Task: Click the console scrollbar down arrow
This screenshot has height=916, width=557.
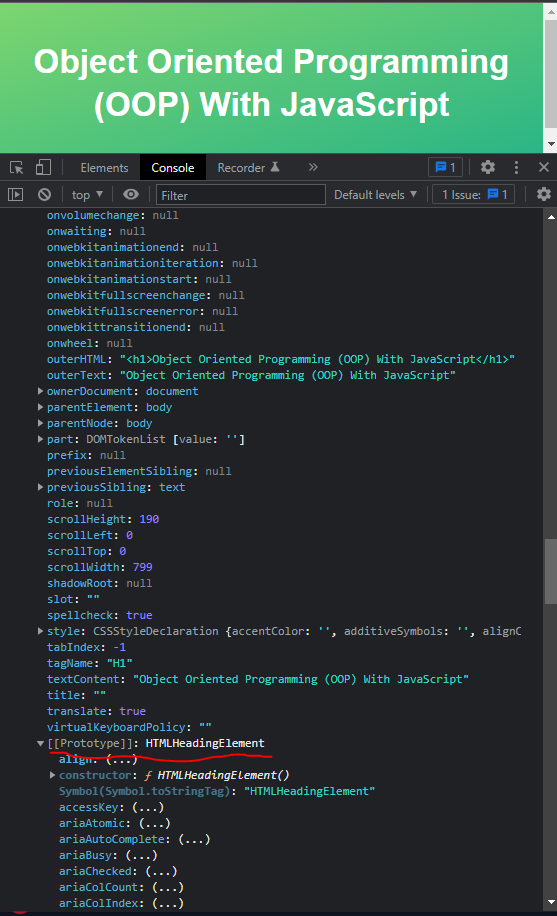Action: (551, 902)
